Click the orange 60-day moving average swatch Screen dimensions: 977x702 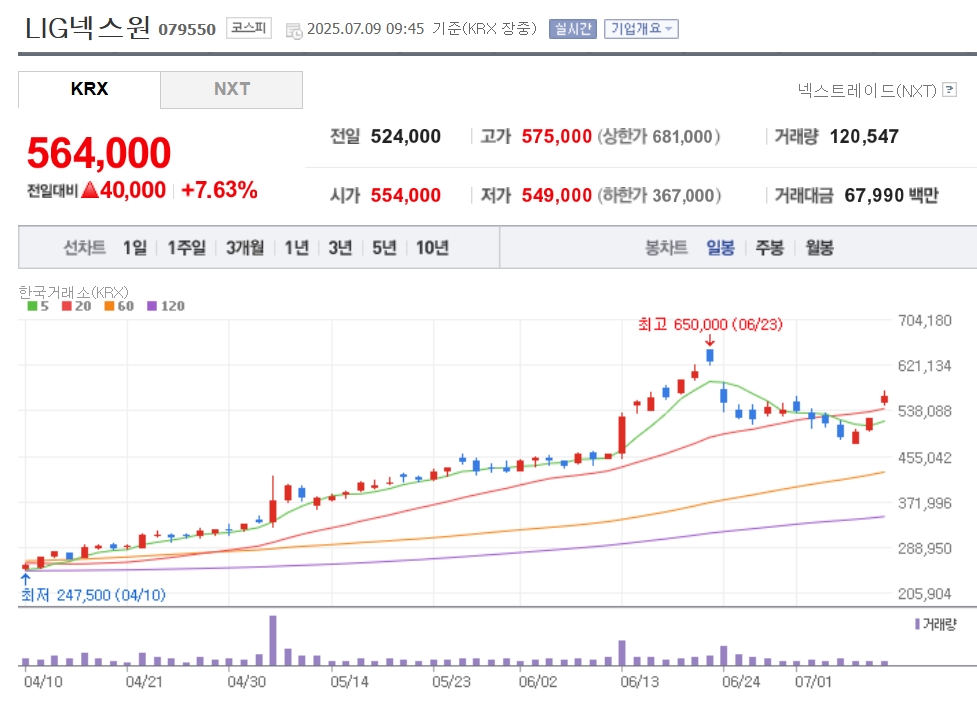click(x=109, y=306)
